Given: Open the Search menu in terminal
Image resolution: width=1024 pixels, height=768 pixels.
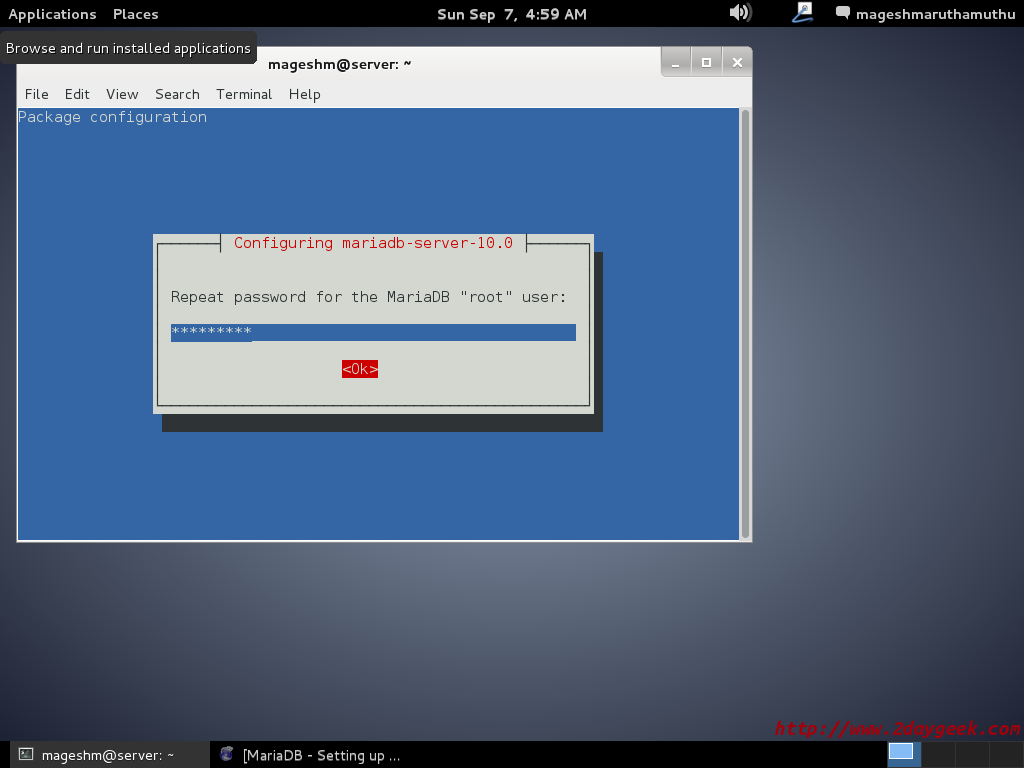Looking at the screenshot, I should [x=177, y=94].
